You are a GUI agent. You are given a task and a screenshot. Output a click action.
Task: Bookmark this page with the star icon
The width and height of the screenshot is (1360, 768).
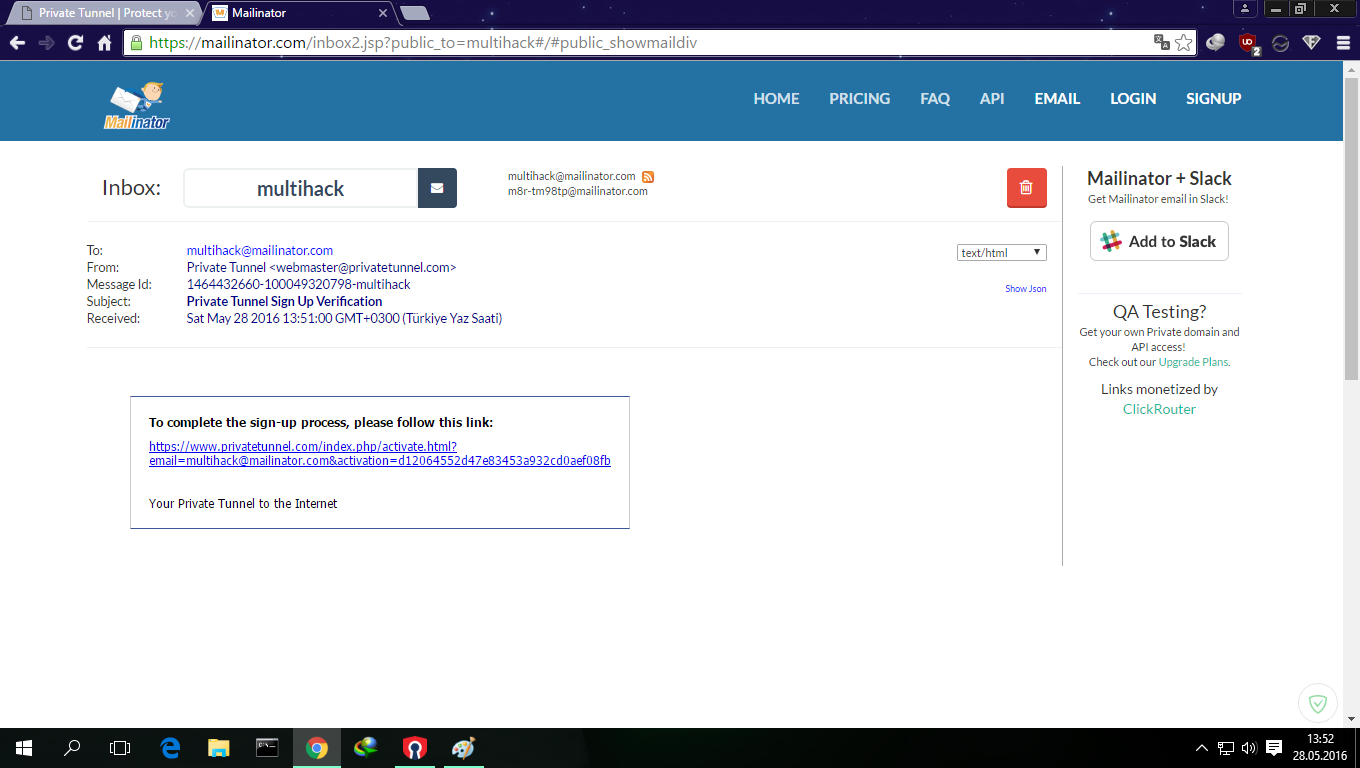[x=1184, y=43]
